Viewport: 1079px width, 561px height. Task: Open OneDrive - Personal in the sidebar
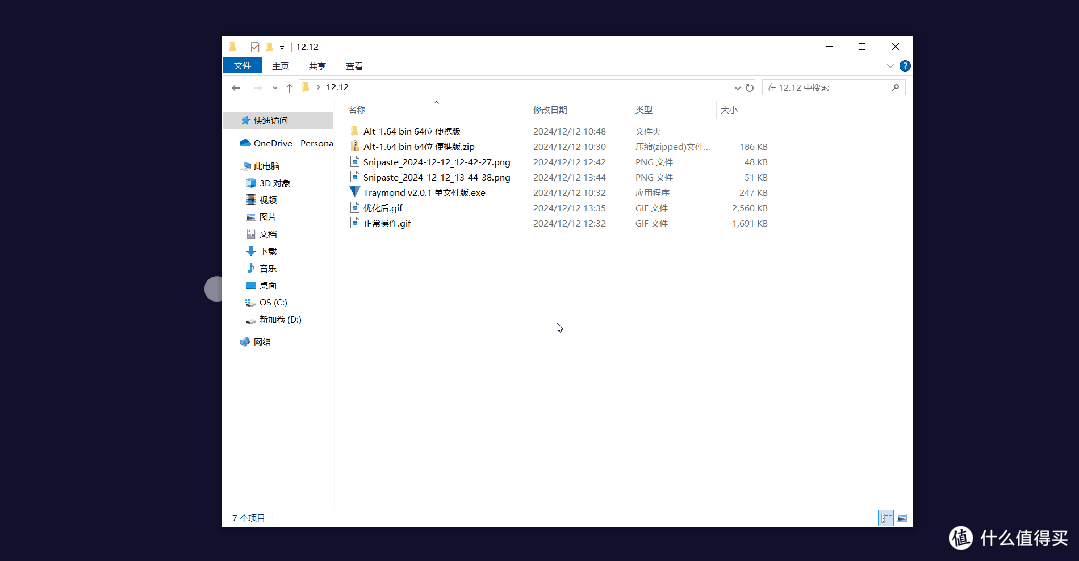286,143
